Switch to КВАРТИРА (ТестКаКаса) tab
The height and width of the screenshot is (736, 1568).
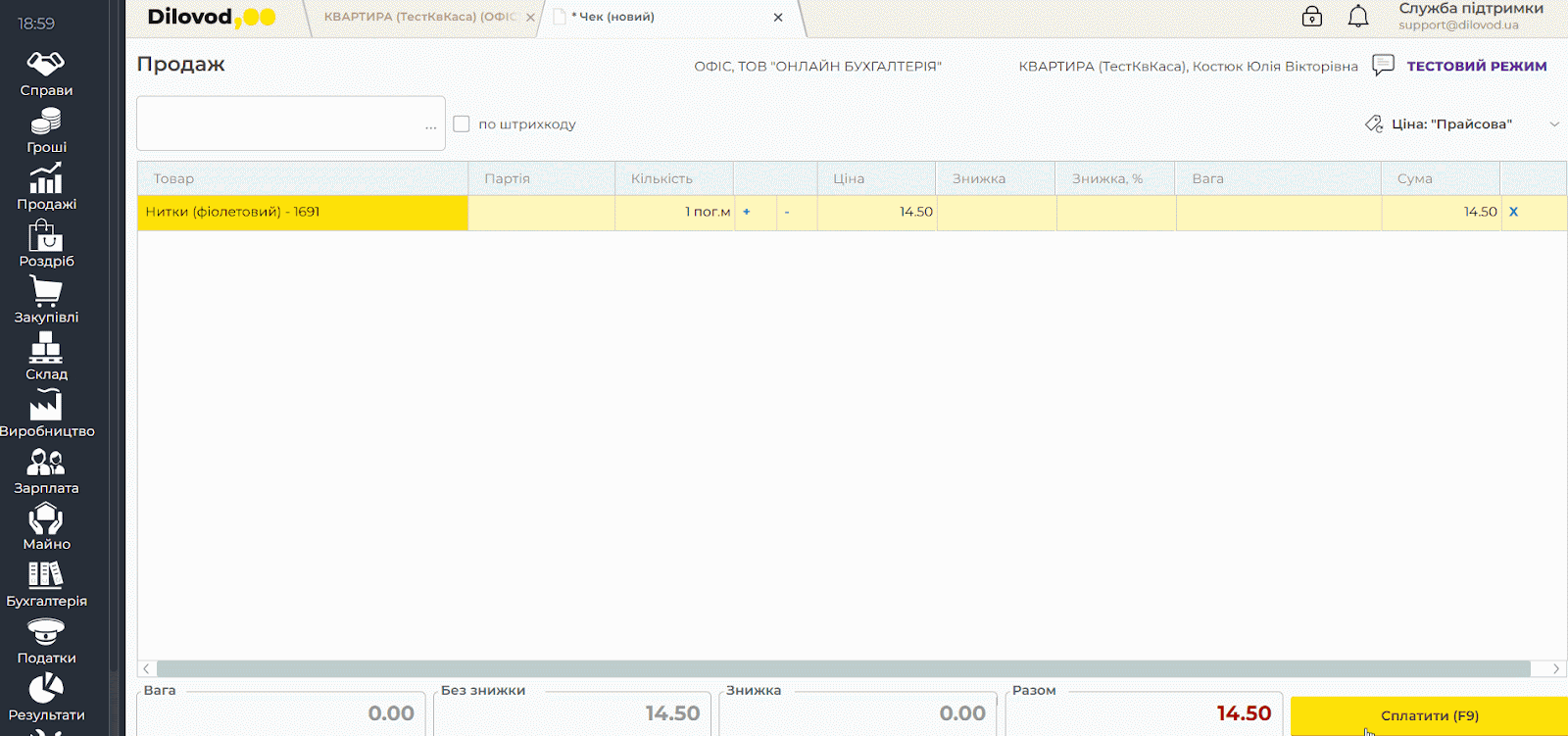pyautogui.click(x=419, y=18)
